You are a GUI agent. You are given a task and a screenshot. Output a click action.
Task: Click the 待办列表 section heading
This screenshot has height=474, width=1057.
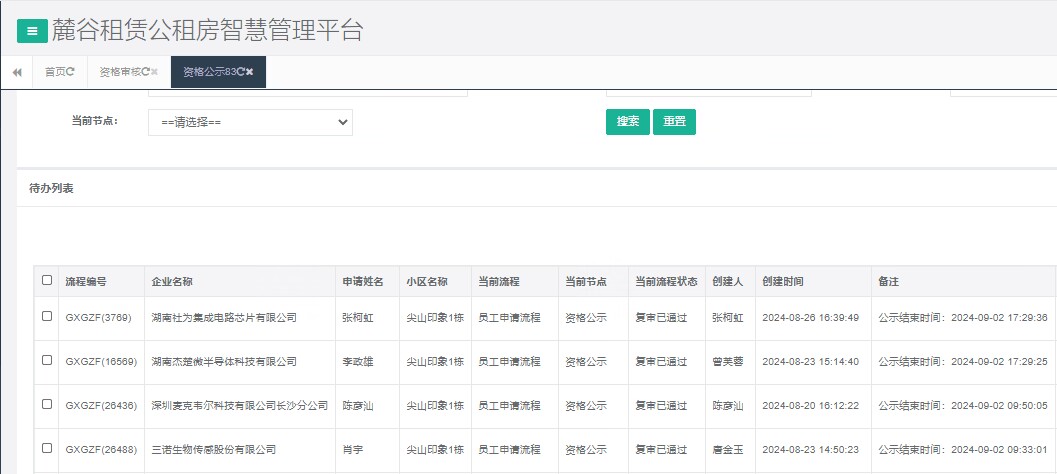tap(51, 188)
